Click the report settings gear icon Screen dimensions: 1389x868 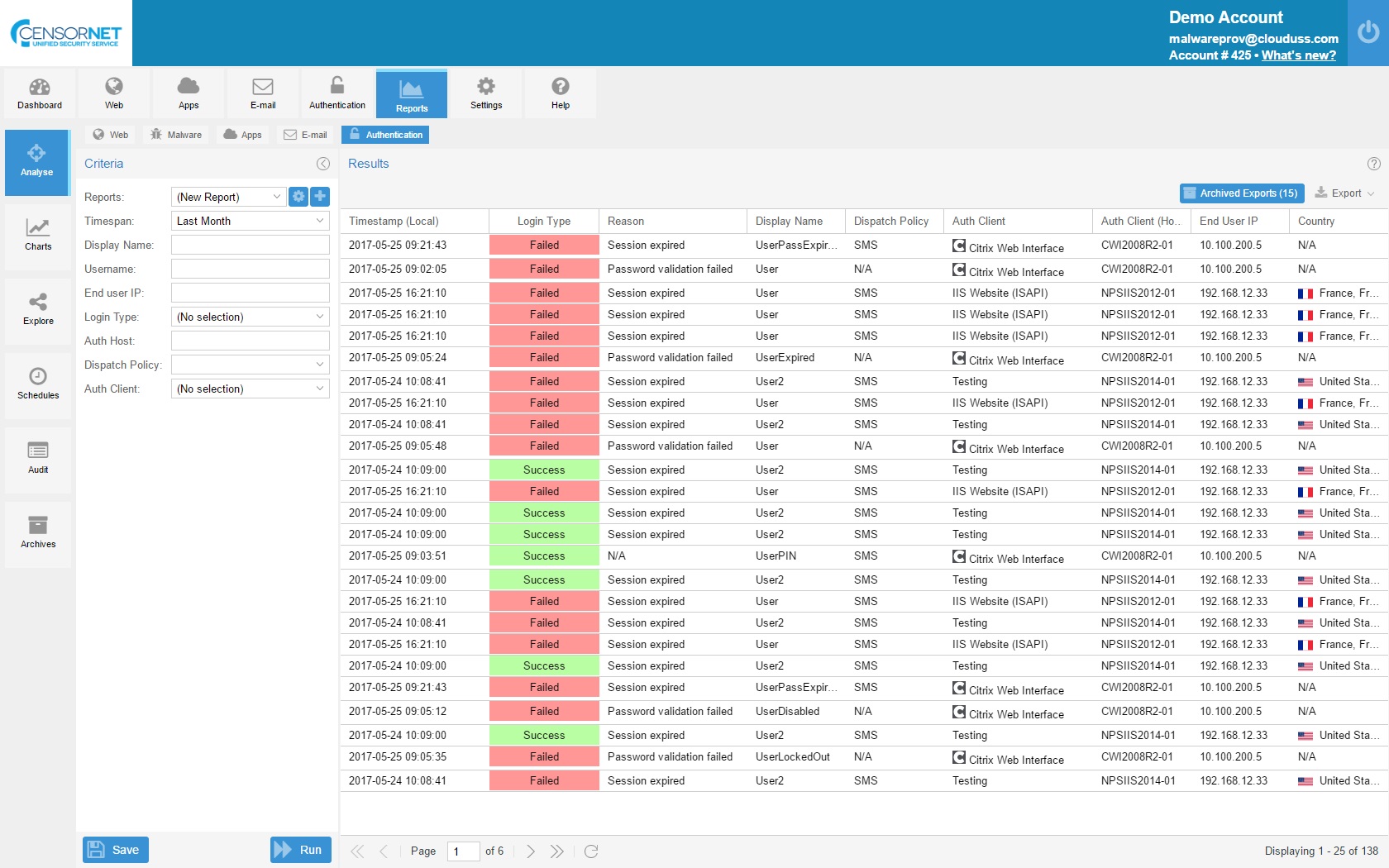click(x=298, y=197)
